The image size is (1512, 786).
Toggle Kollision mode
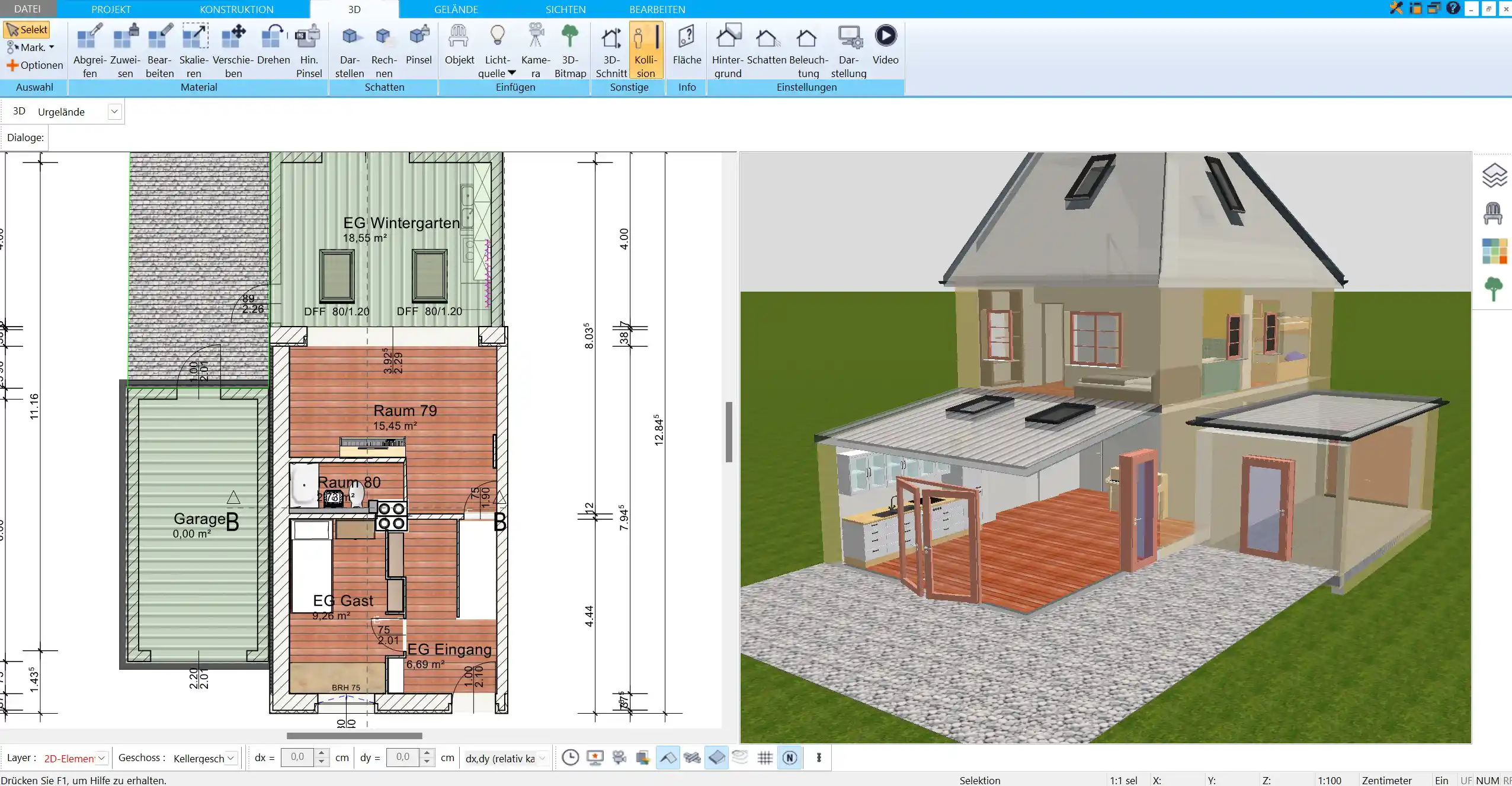tap(646, 51)
